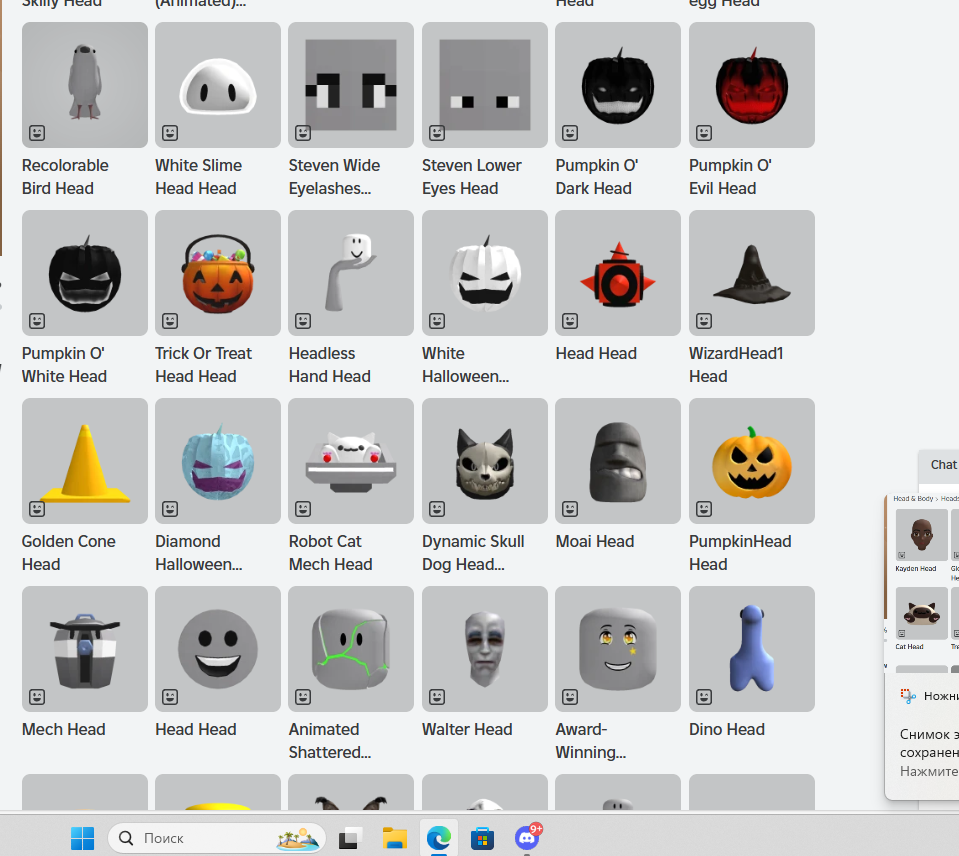Select the White Slime Head thumbnail
Viewport: 959px width, 856px height.
[218, 85]
